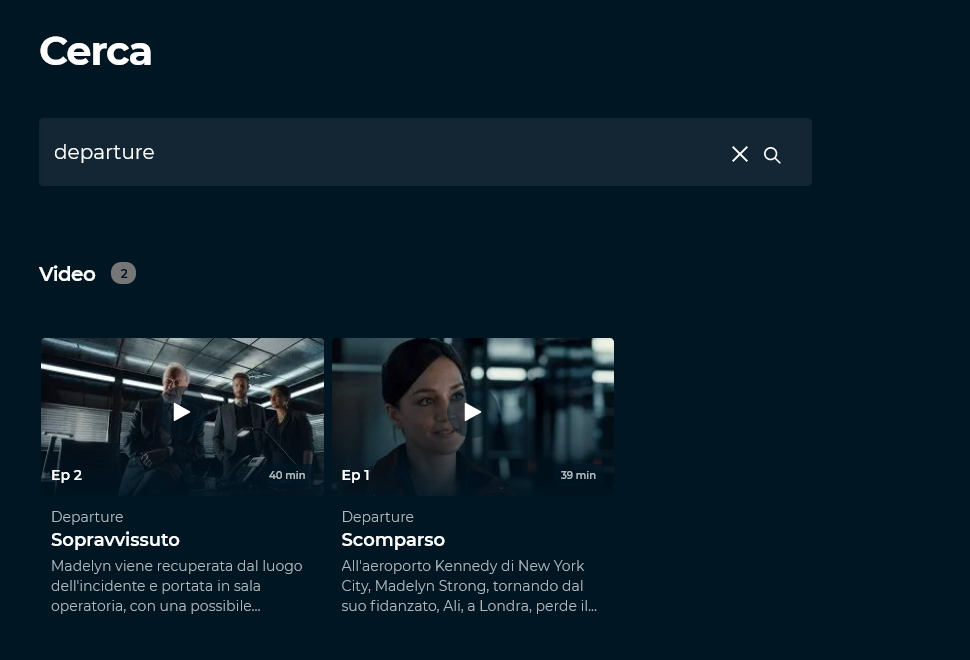Clear the search field with X icon

pyautogui.click(x=740, y=154)
